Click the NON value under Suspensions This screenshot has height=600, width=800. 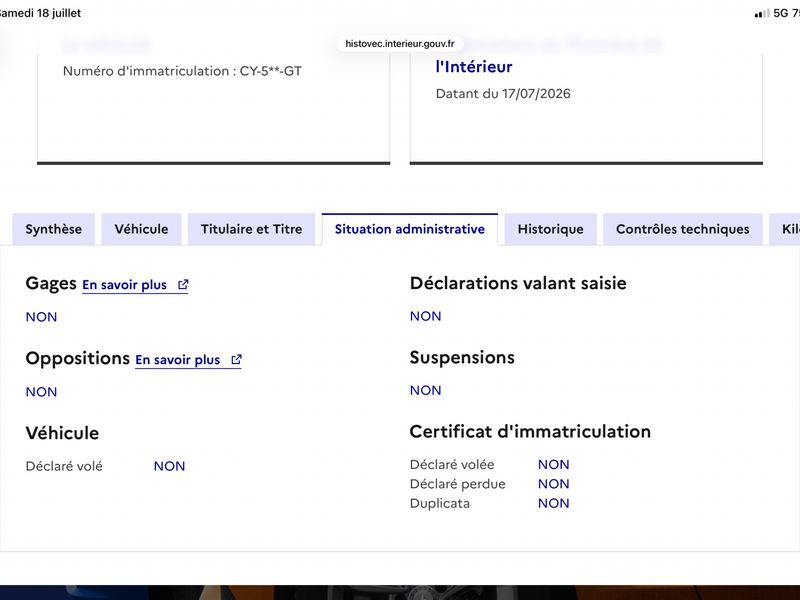click(x=426, y=390)
